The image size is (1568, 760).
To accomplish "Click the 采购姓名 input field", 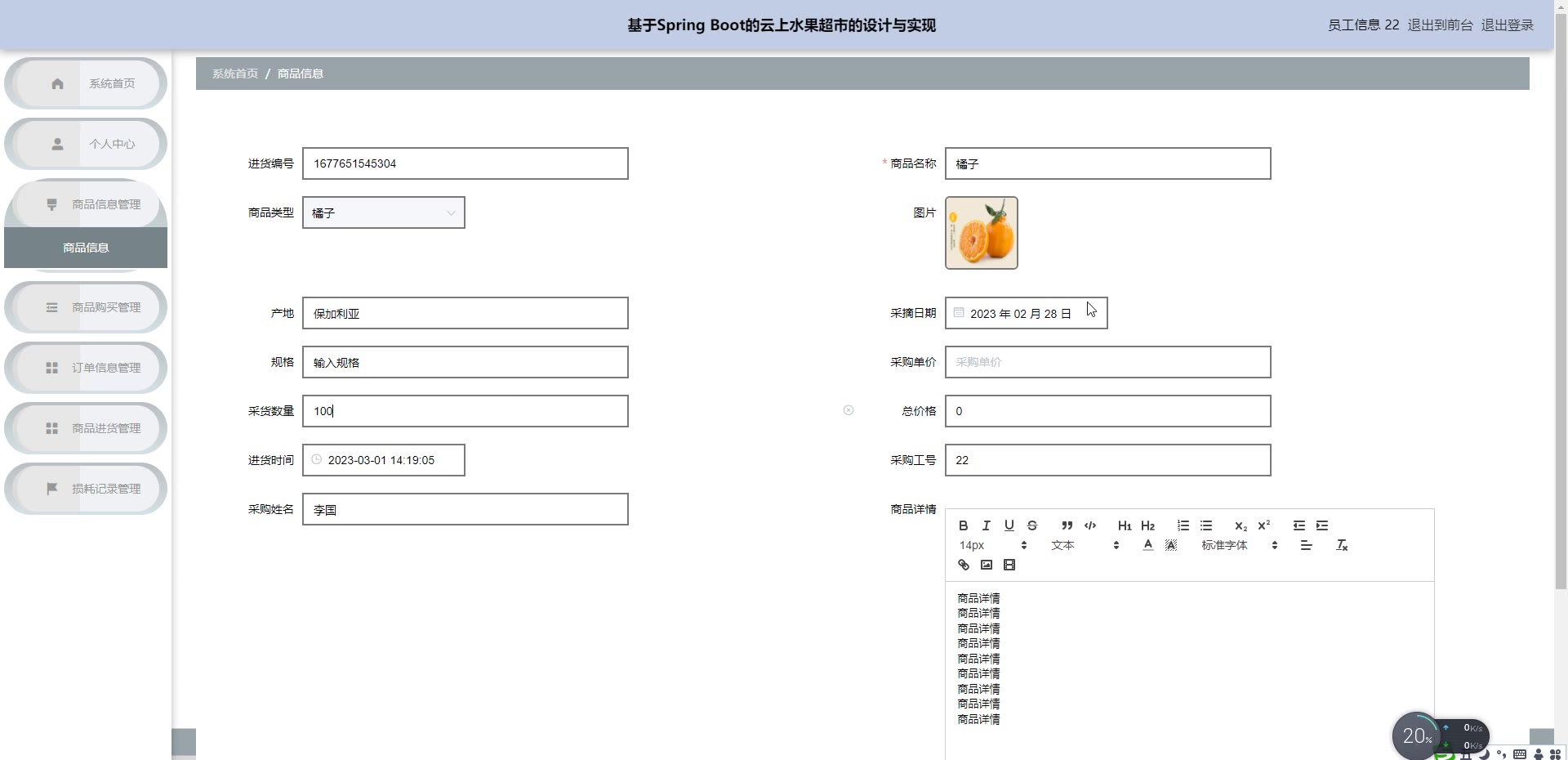I will [x=465, y=509].
